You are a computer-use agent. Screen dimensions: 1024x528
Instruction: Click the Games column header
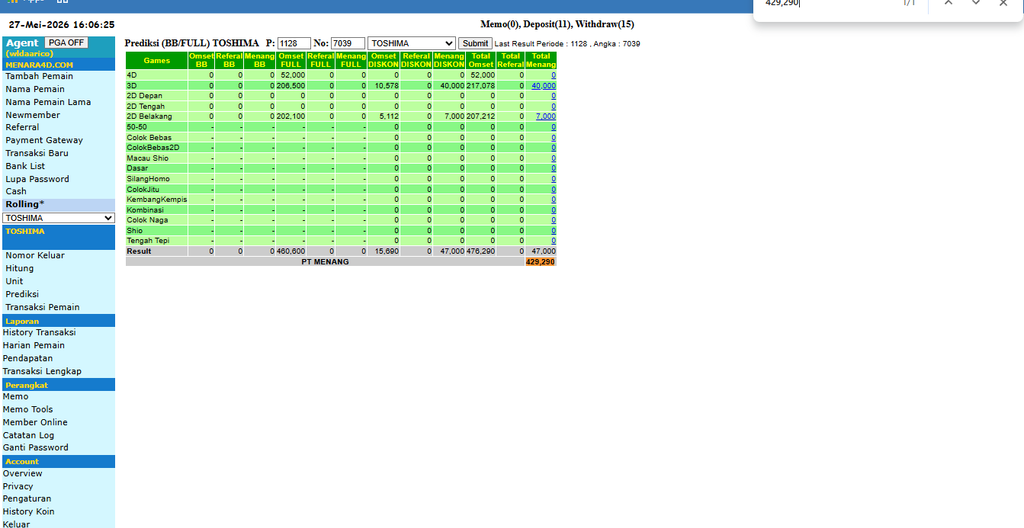[157, 61]
